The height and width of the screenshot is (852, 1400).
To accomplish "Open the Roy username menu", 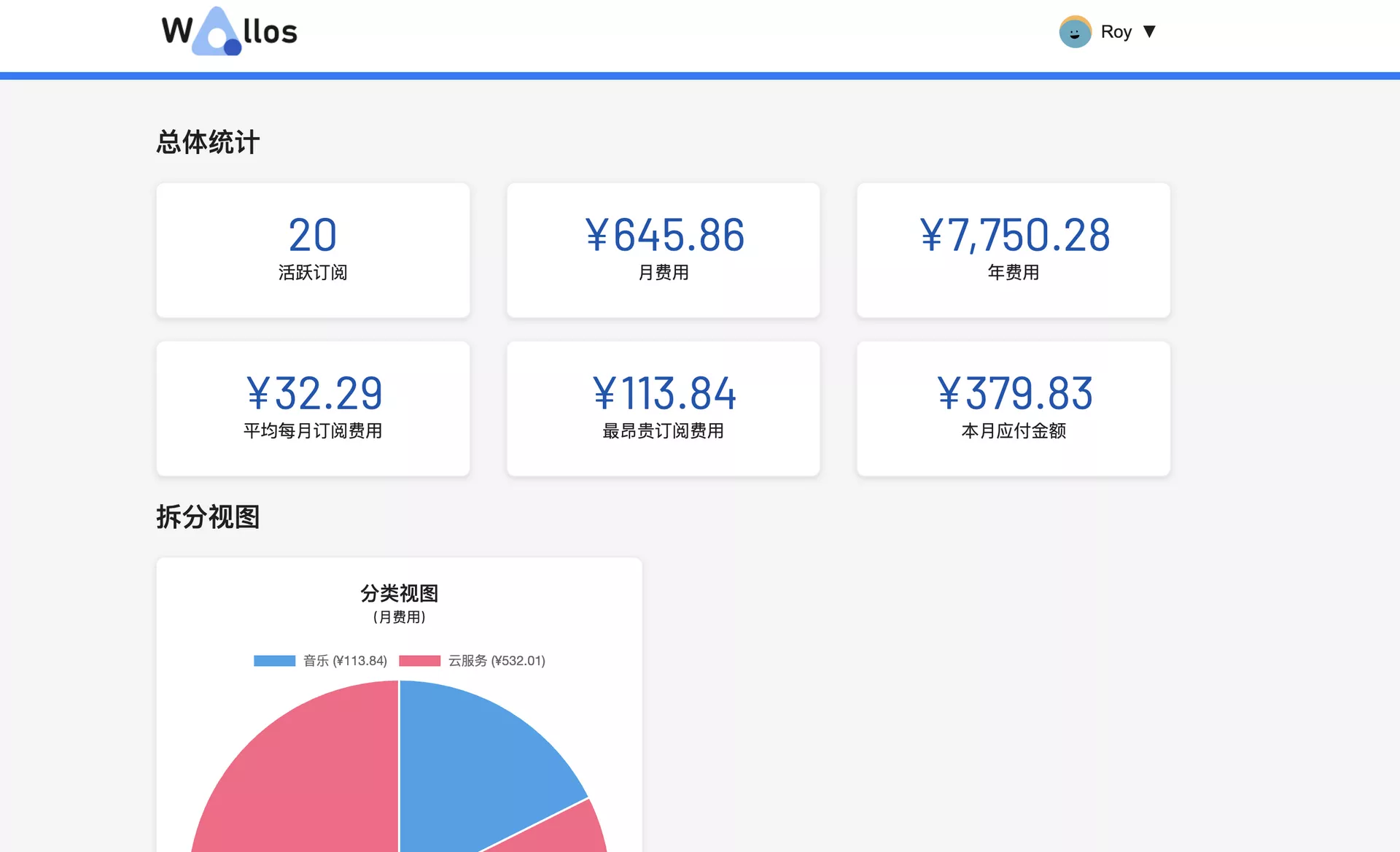I will pos(1116,32).
